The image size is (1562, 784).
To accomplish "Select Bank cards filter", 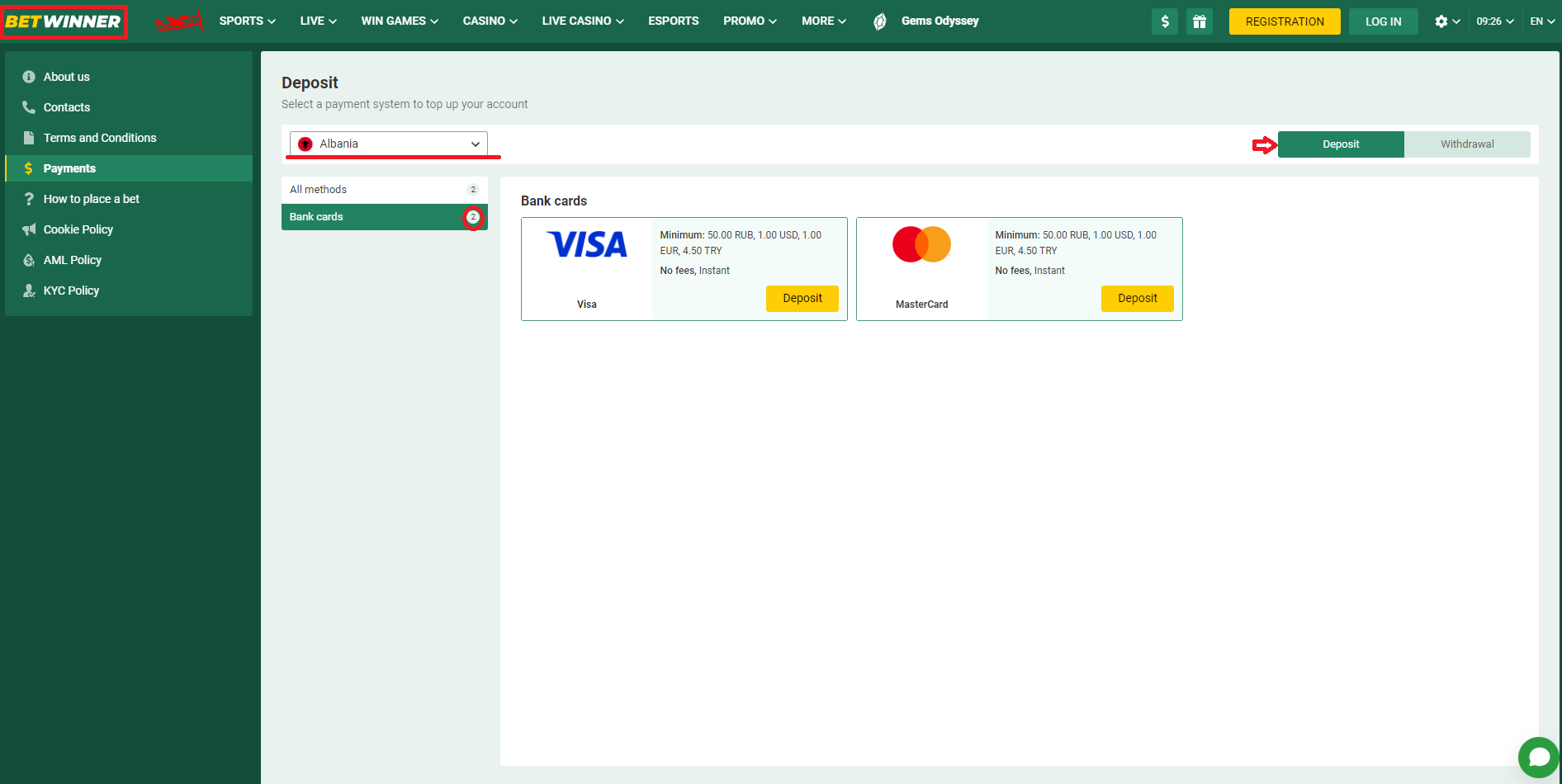I will point(385,217).
